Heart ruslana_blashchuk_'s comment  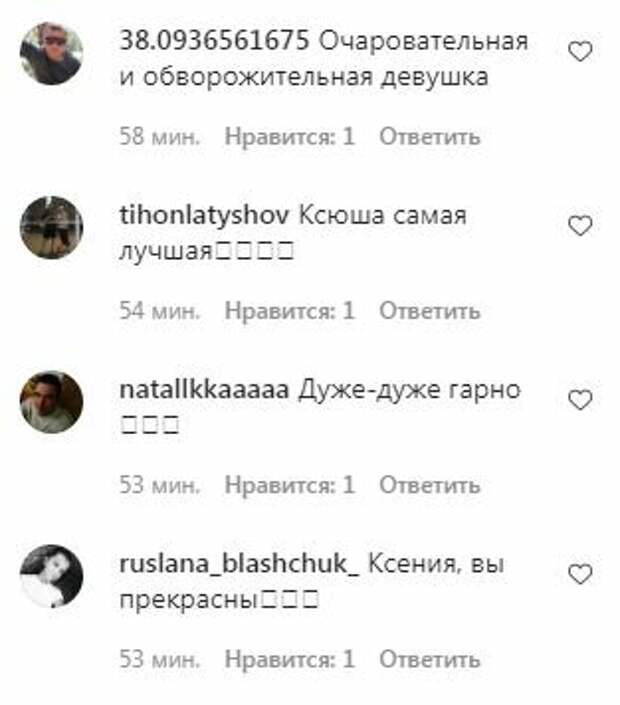tap(580, 574)
